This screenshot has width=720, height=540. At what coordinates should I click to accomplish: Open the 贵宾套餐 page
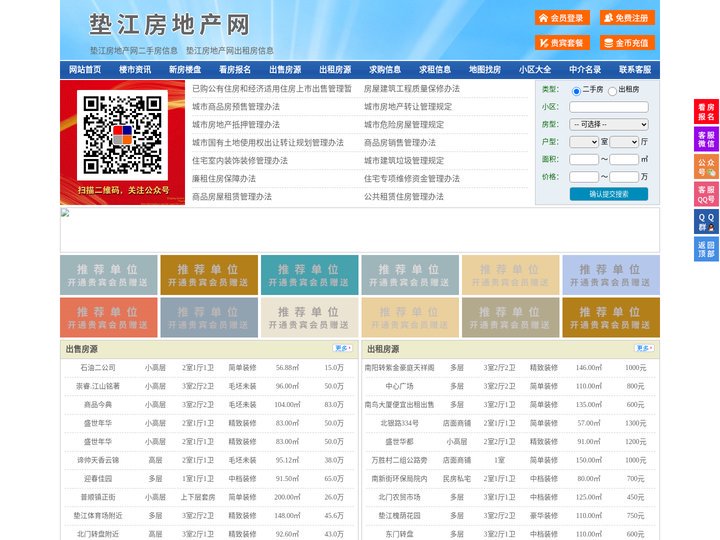pyautogui.click(x=562, y=43)
